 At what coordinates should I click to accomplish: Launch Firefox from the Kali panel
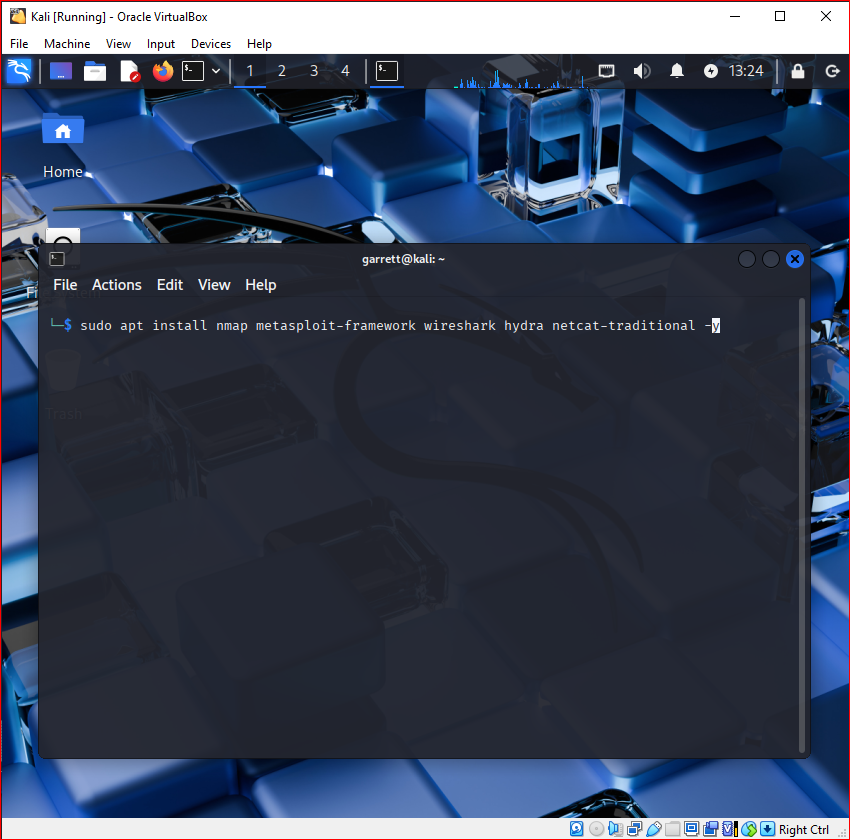pos(163,71)
